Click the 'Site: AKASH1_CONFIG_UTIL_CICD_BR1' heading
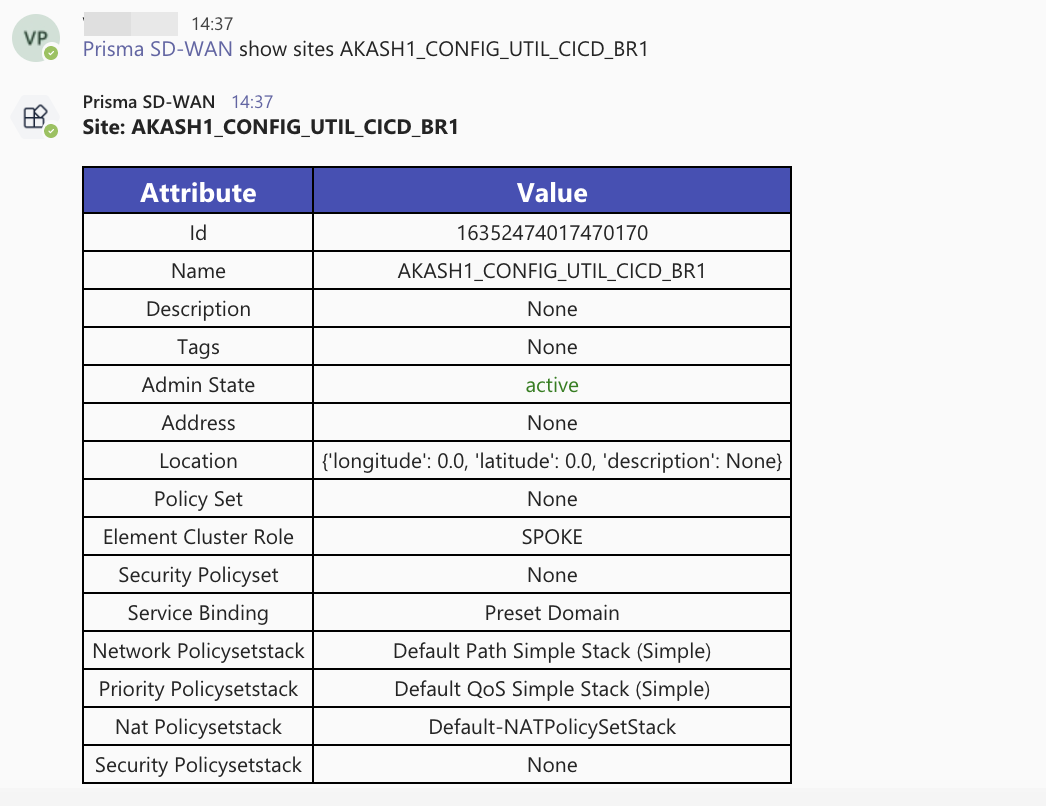1046x806 pixels. click(271, 127)
